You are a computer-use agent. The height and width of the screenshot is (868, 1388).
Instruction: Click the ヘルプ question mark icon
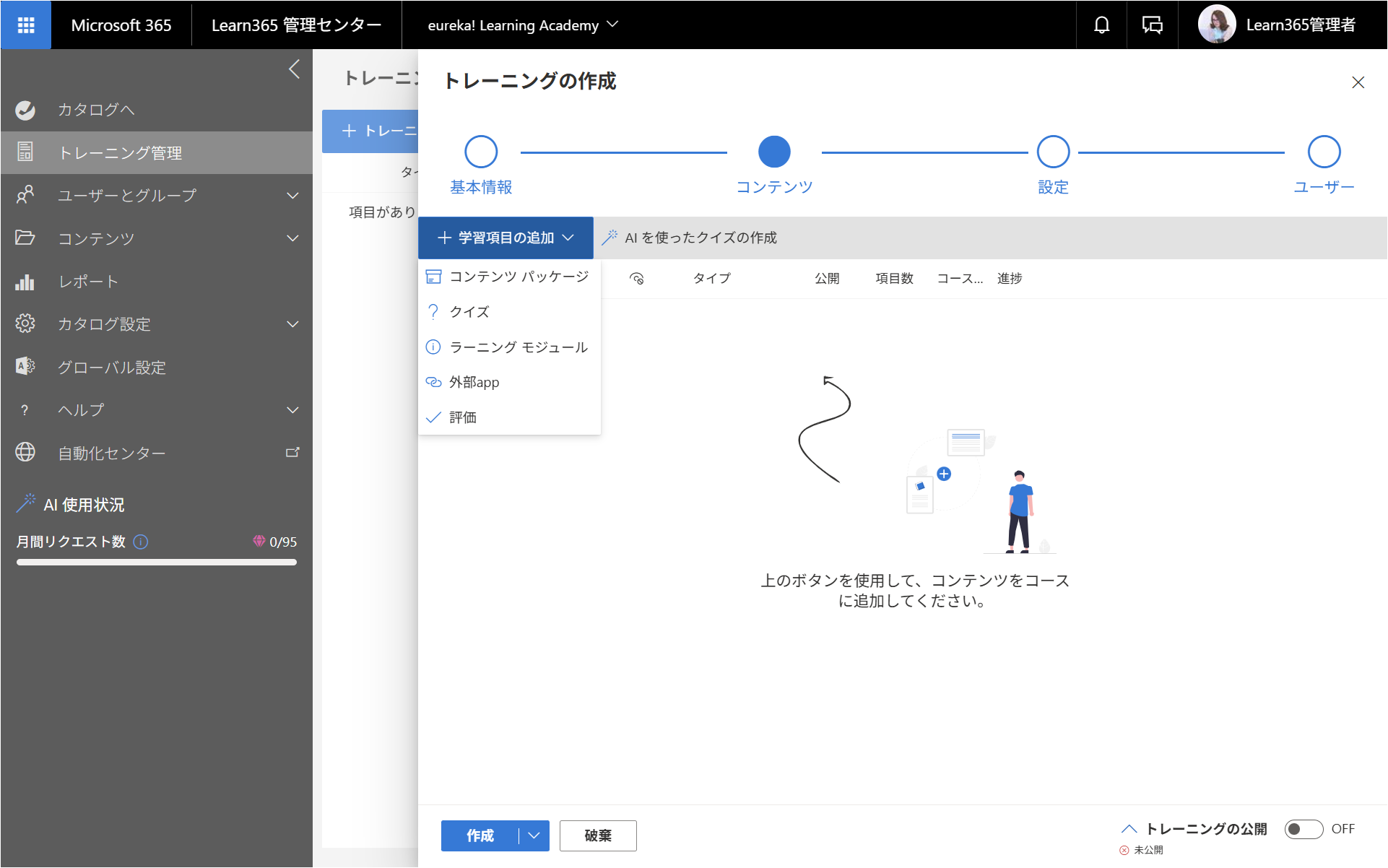[25, 410]
